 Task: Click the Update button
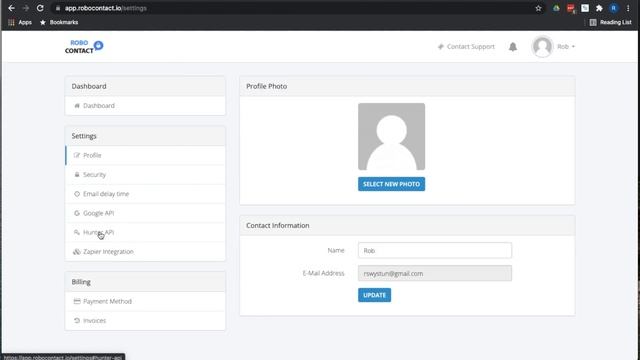point(374,295)
